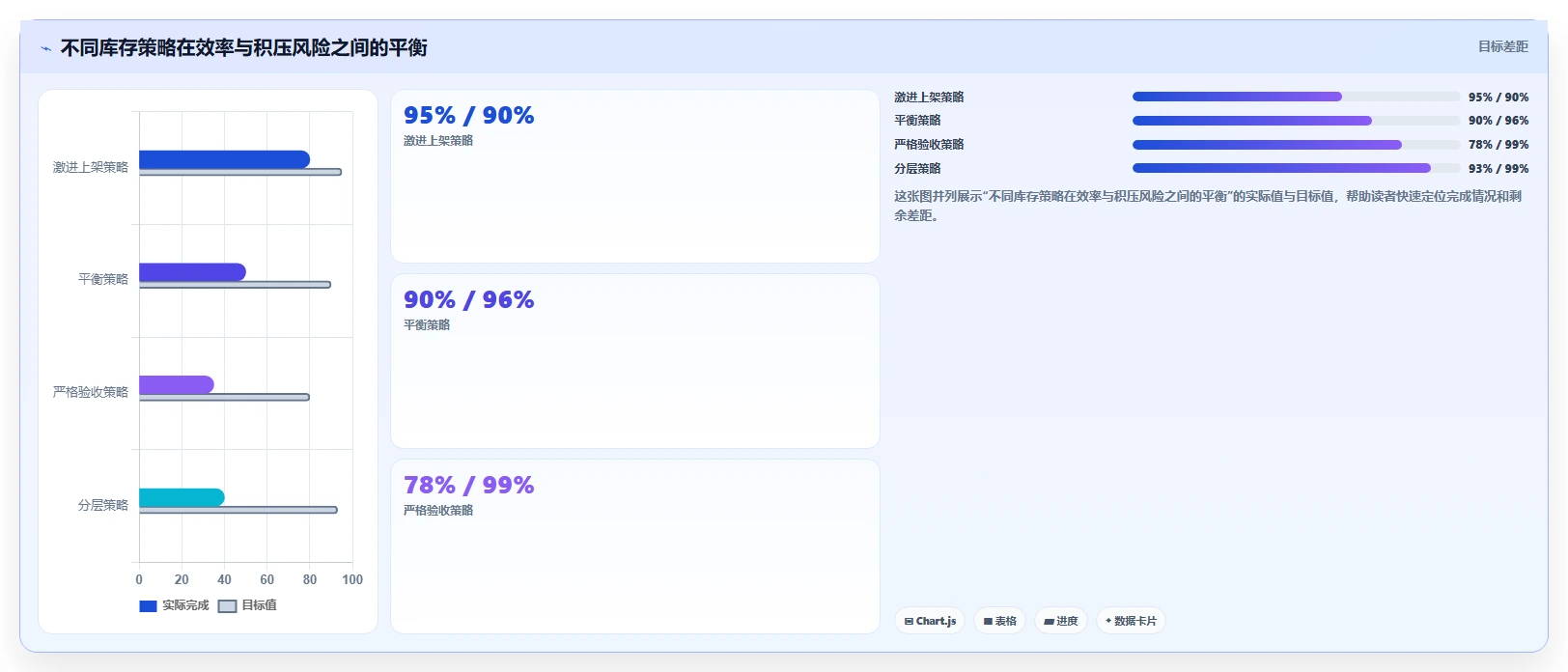Click the 激进上架策略 progress bar
This screenshot has height=672, width=1568.
pyautogui.click(x=1296, y=97)
